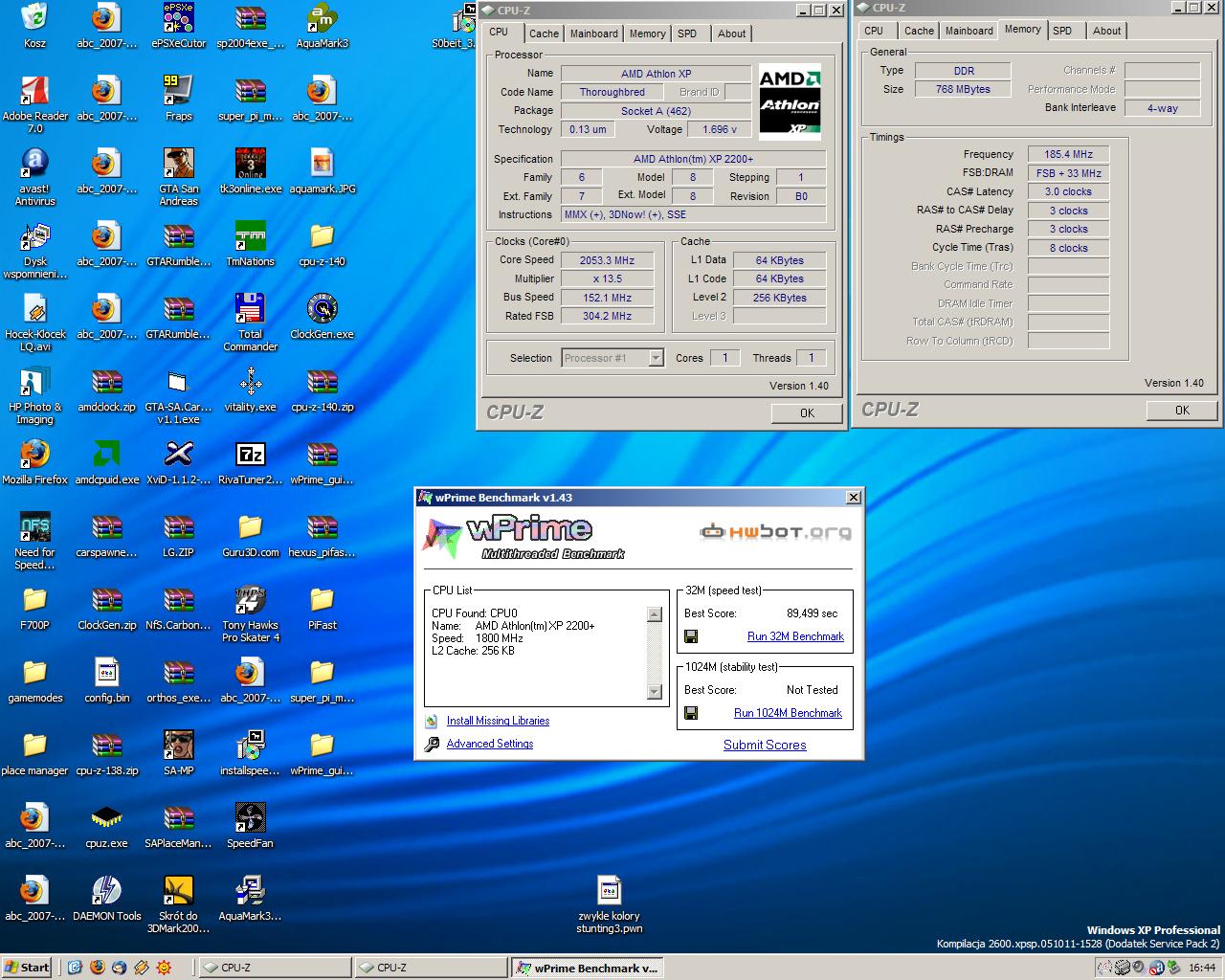Image resolution: width=1225 pixels, height=980 pixels.
Task: Select the tk3online.exe desktop icon
Action: click(250, 171)
